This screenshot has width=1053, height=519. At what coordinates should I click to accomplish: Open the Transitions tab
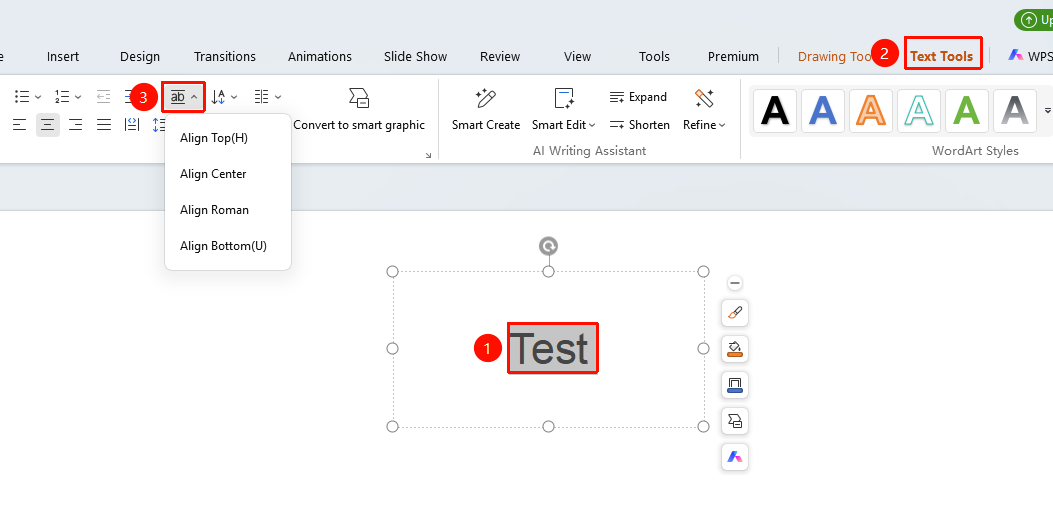pyautogui.click(x=225, y=56)
